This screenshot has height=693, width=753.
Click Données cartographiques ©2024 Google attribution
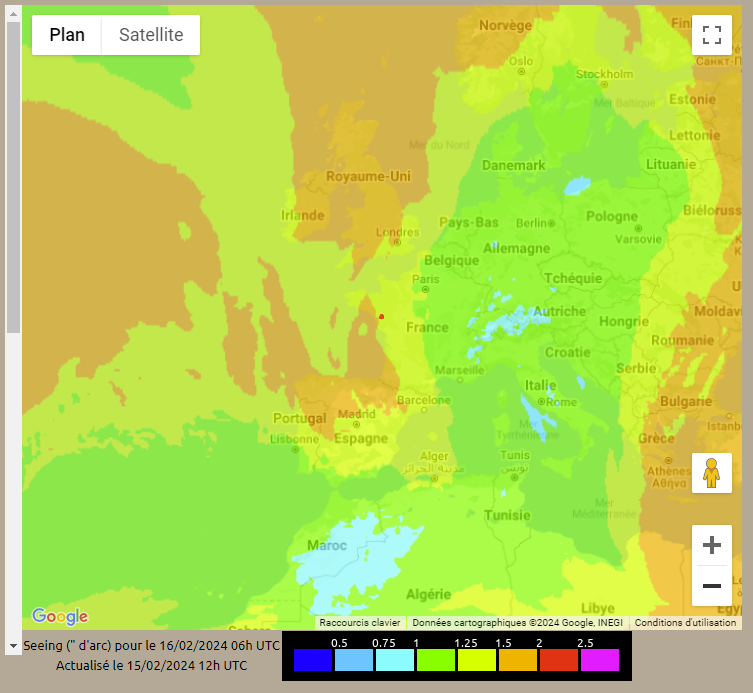coord(517,623)
